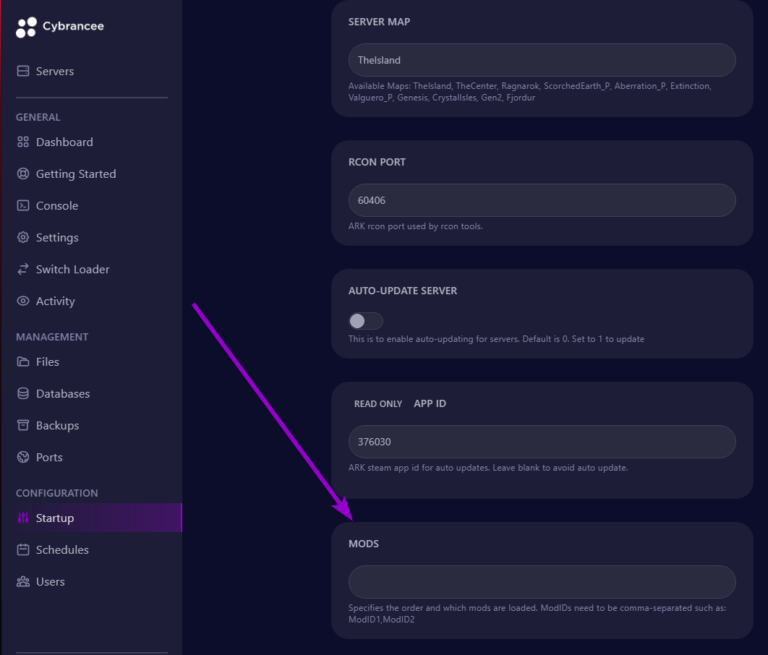768x655 pixels.
Task: Click the Dashboard grid icon
Action: tap(23, 142)
